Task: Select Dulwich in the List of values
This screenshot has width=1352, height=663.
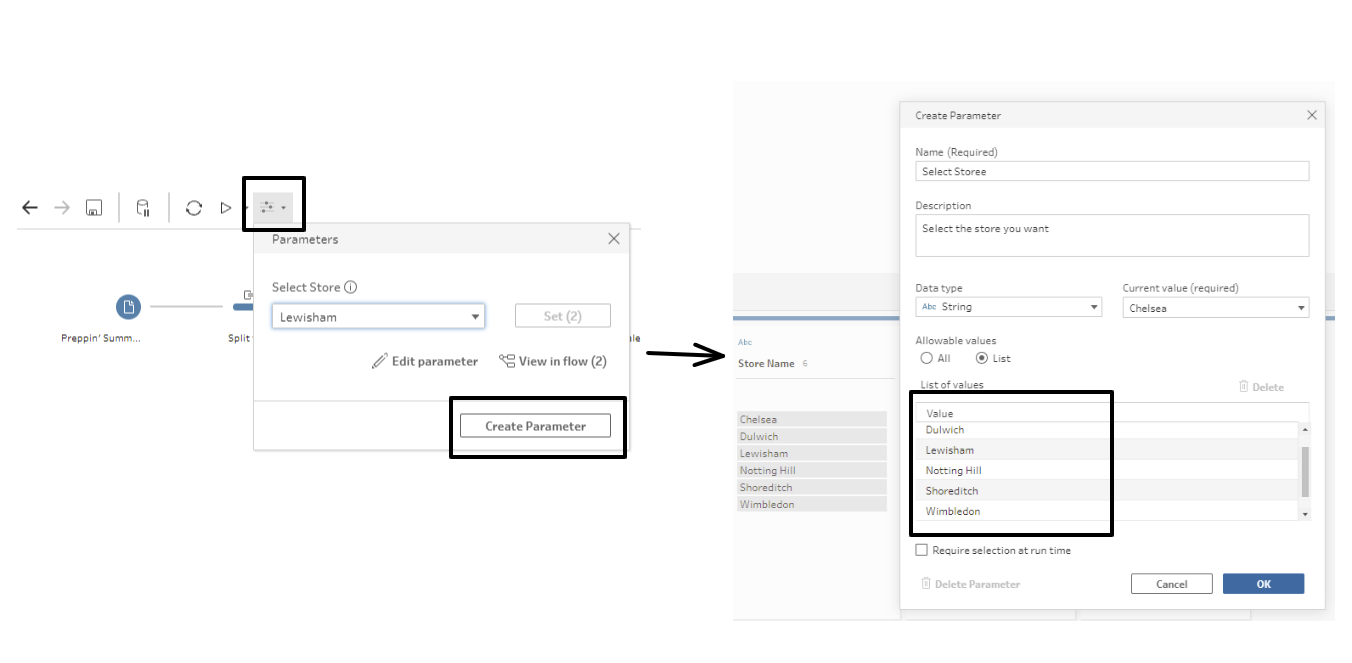Action: pyautogui.click(x=1107, y=430)
